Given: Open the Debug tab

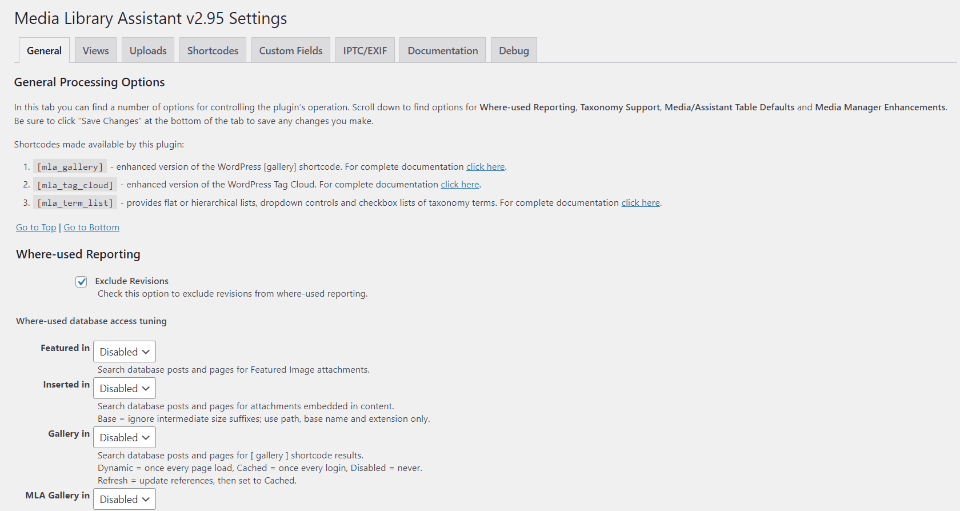Looking at the screenshot, I should click(514, 51).
